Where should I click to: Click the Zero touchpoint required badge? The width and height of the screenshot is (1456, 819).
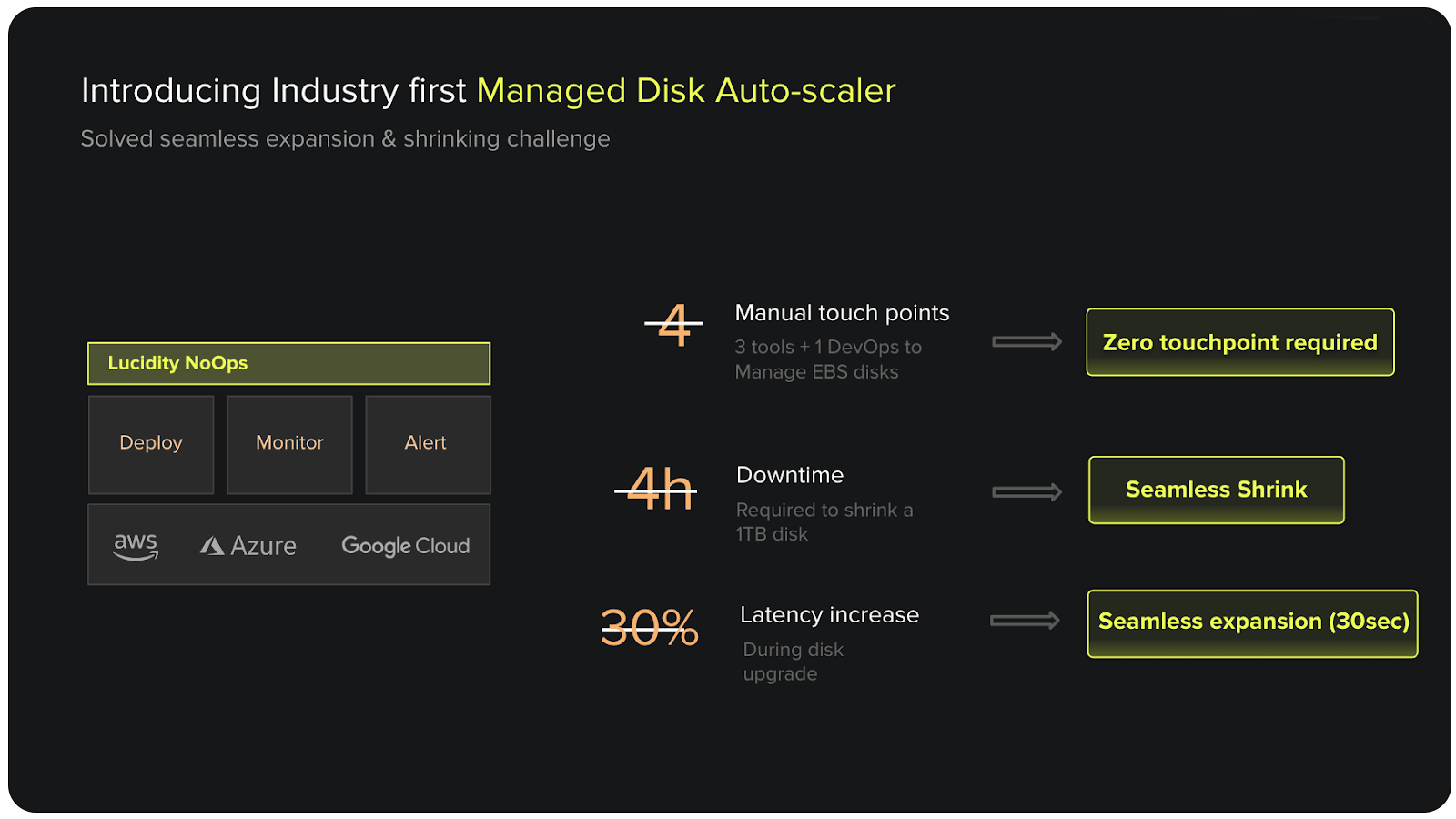coord(1239,342)
